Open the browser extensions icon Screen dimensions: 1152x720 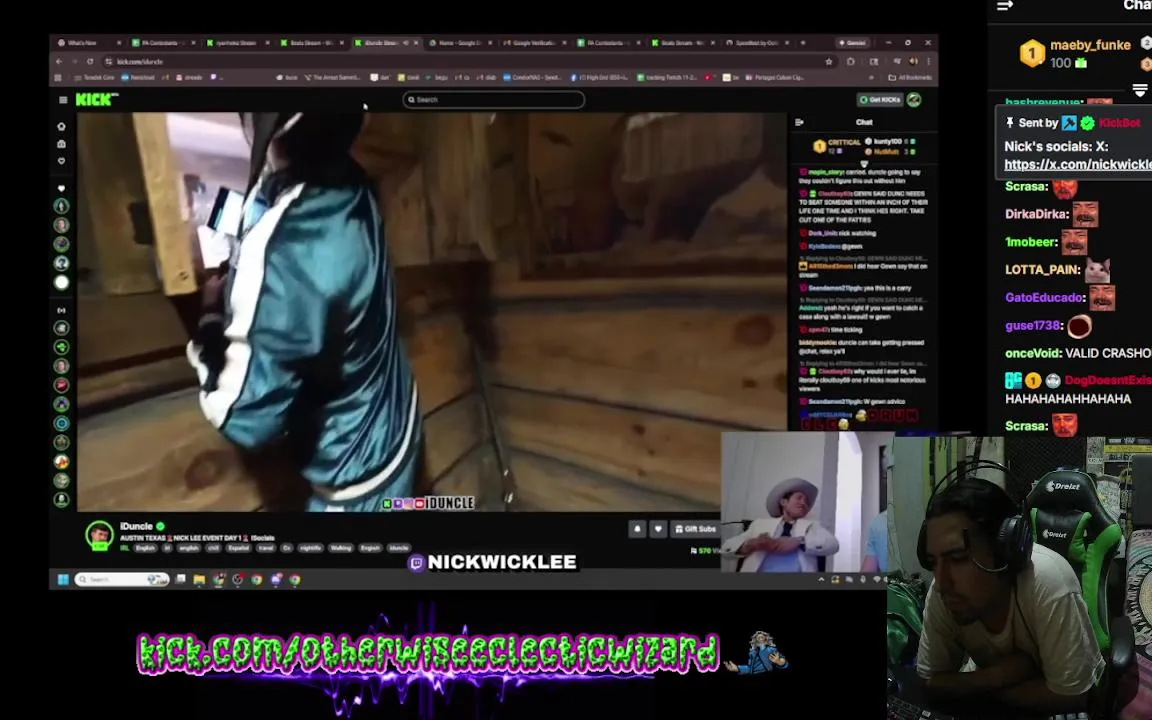[x=851, y=62]
